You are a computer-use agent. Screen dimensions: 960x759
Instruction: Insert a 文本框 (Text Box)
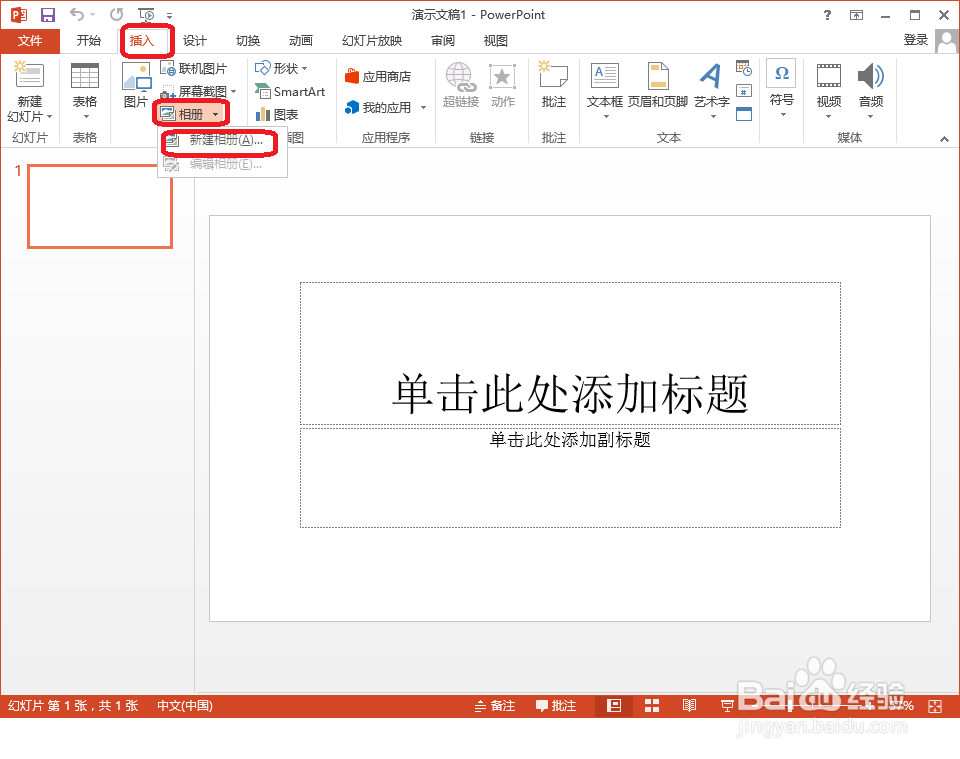click(x=605, y=89)
